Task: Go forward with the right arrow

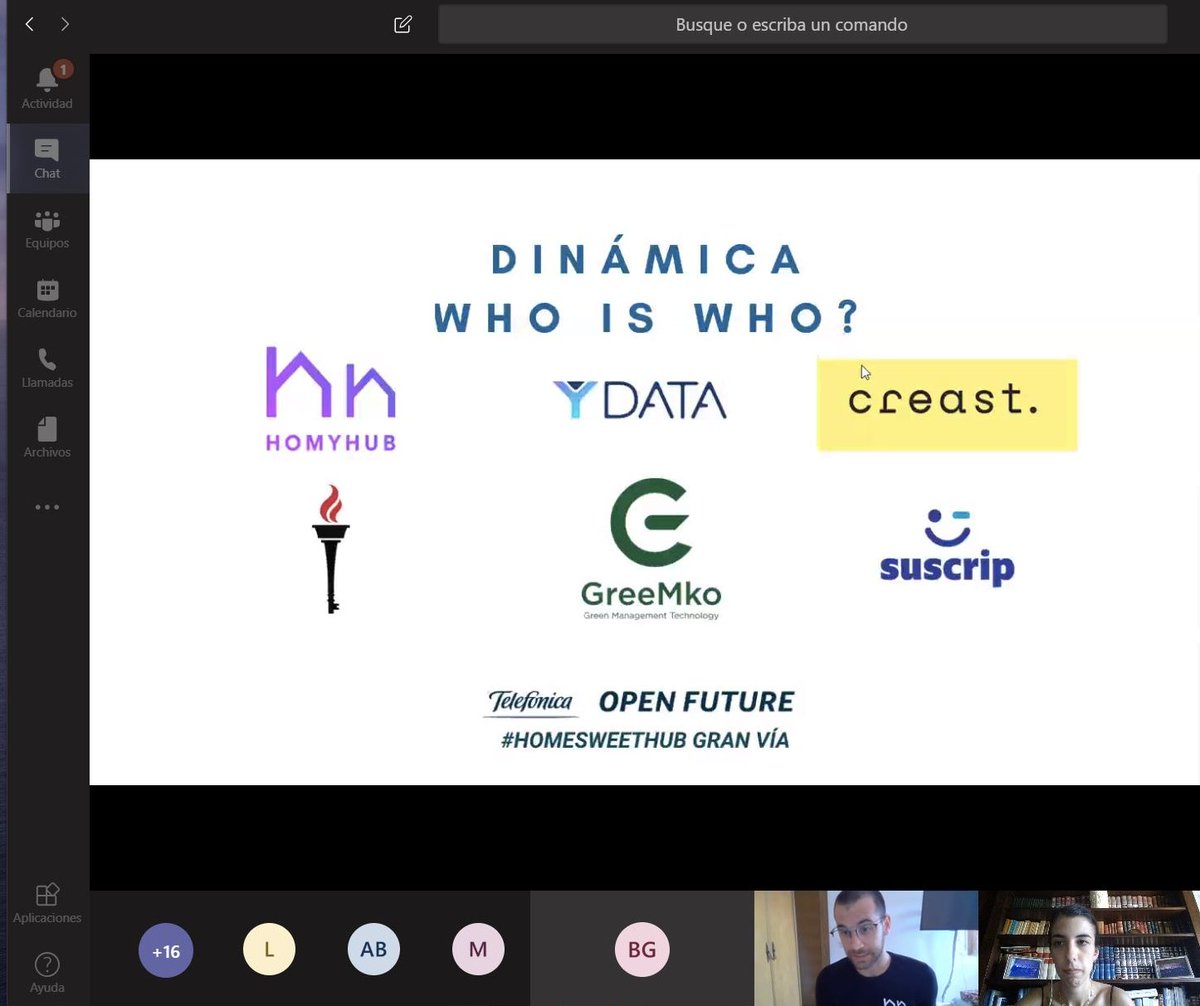Action: (65, 24)
